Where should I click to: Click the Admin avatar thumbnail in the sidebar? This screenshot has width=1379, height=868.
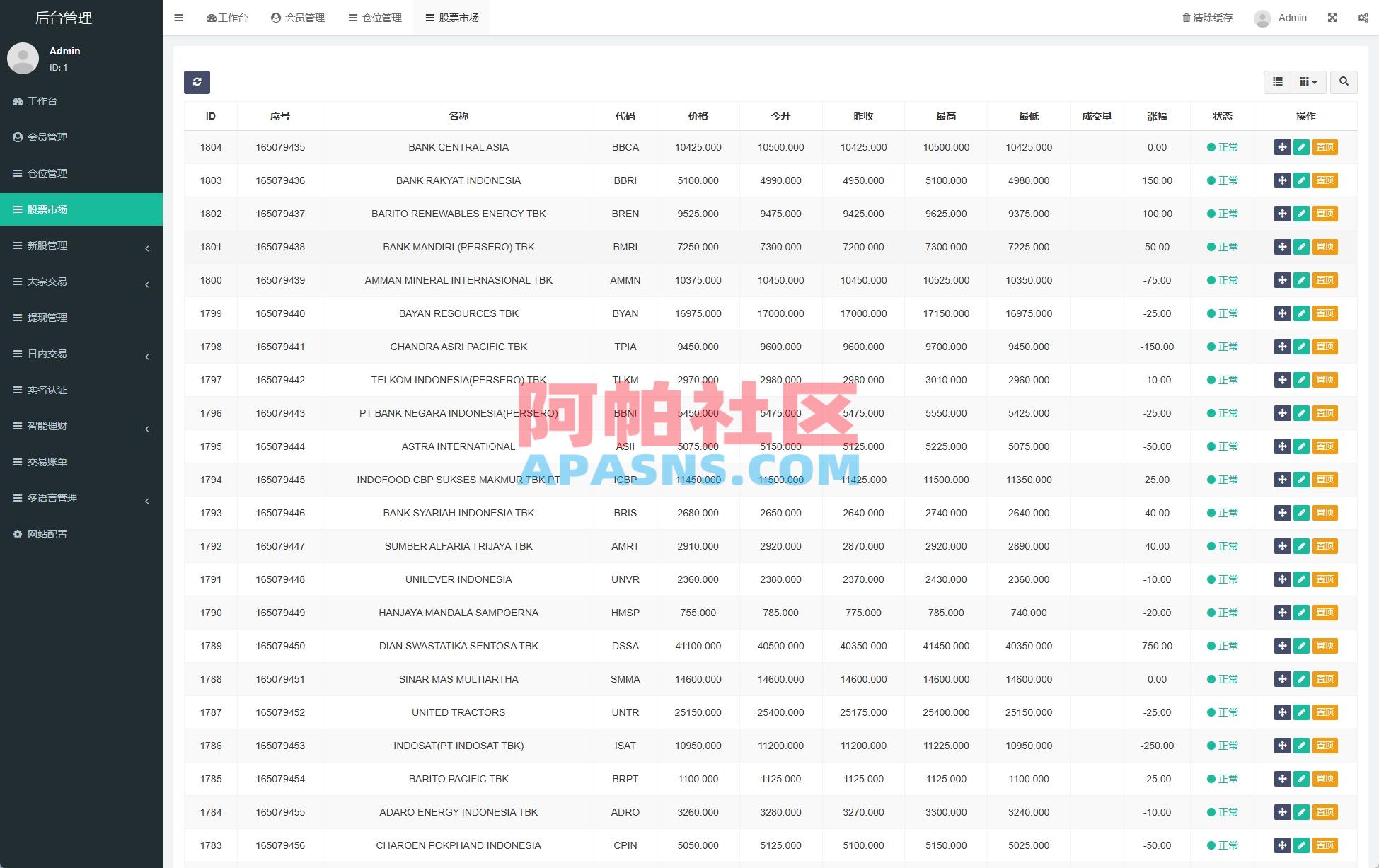coord(23,58)
